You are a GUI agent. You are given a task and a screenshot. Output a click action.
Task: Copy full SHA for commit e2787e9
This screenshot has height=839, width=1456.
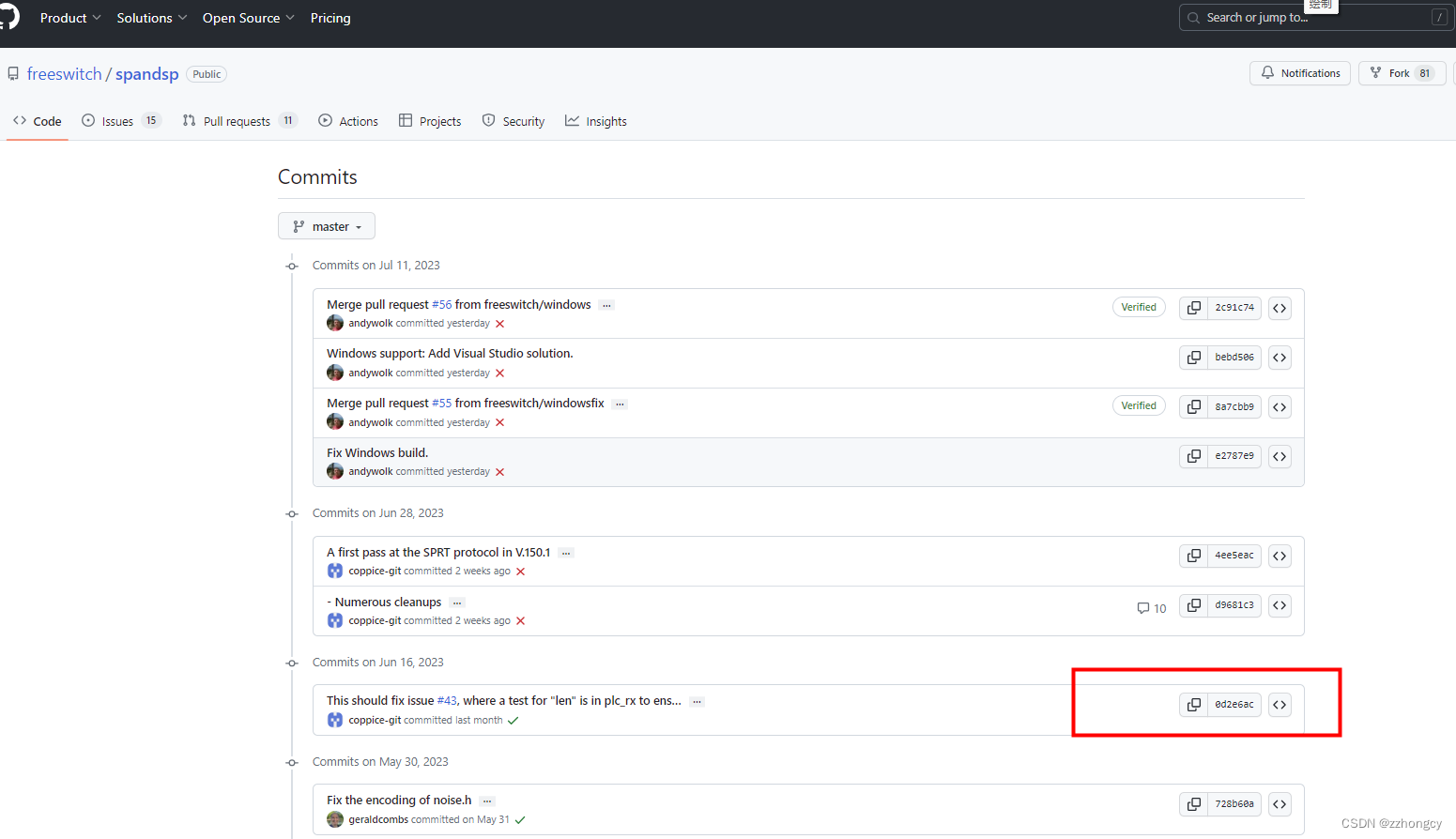(1193, 456)
